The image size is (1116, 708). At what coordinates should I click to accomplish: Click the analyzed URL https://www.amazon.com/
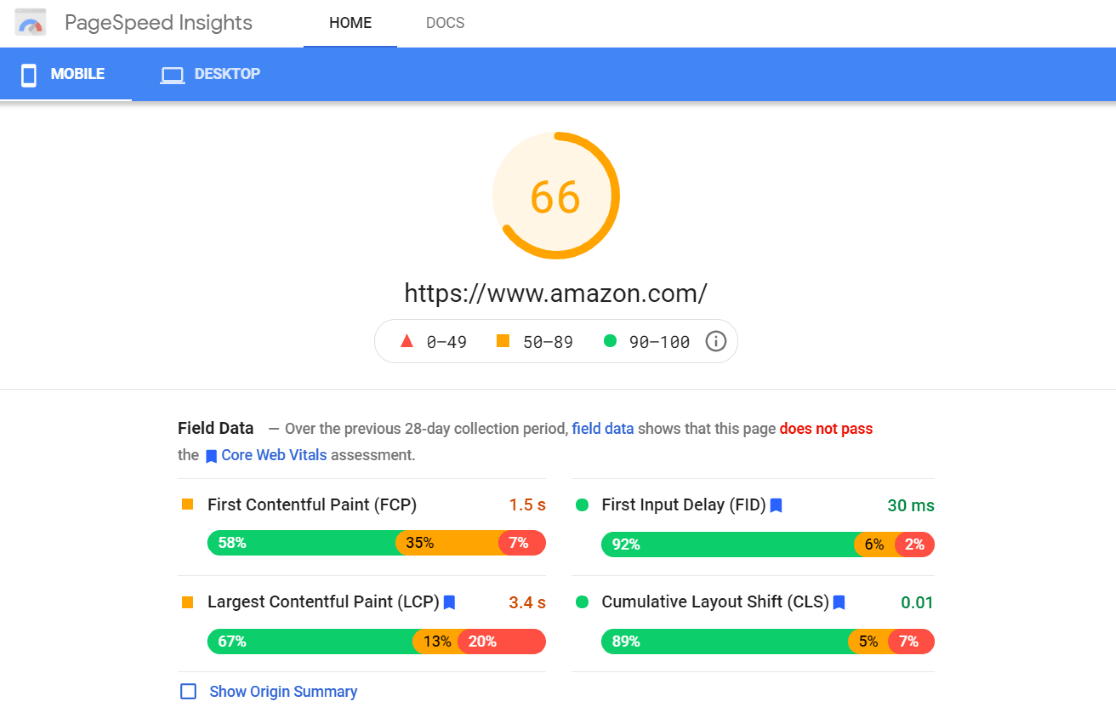556,293
